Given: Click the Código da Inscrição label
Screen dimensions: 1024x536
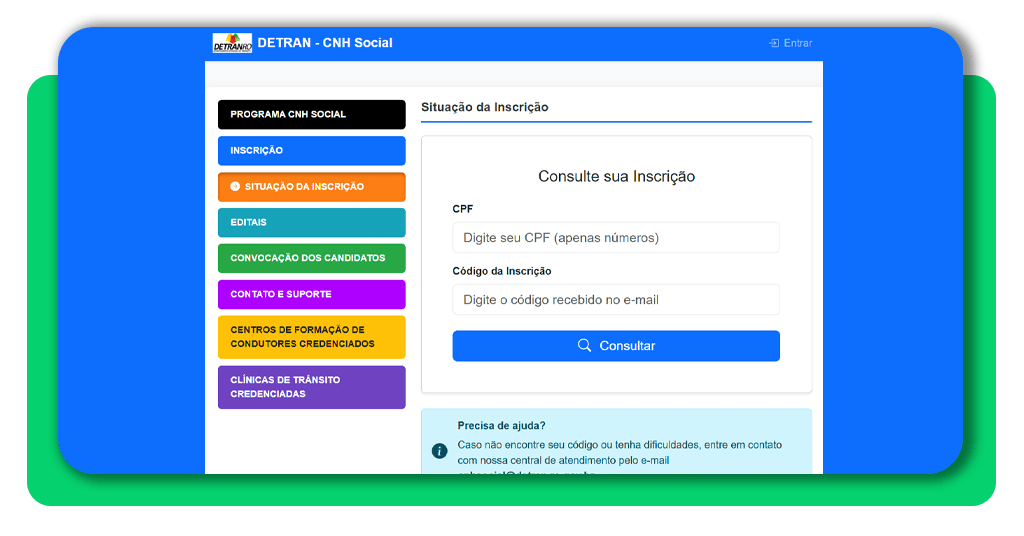Looking at the screenshot, I should (x=502, y=271).
